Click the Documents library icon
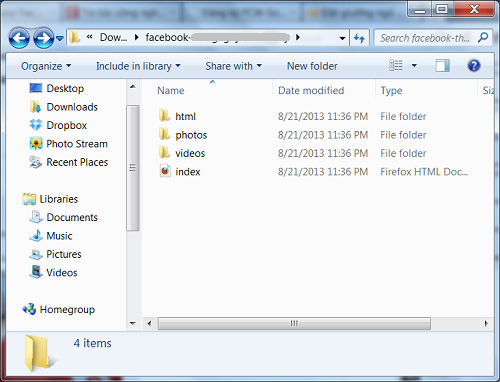The width and height of the screenshot is (500, 382). (36, 217)
